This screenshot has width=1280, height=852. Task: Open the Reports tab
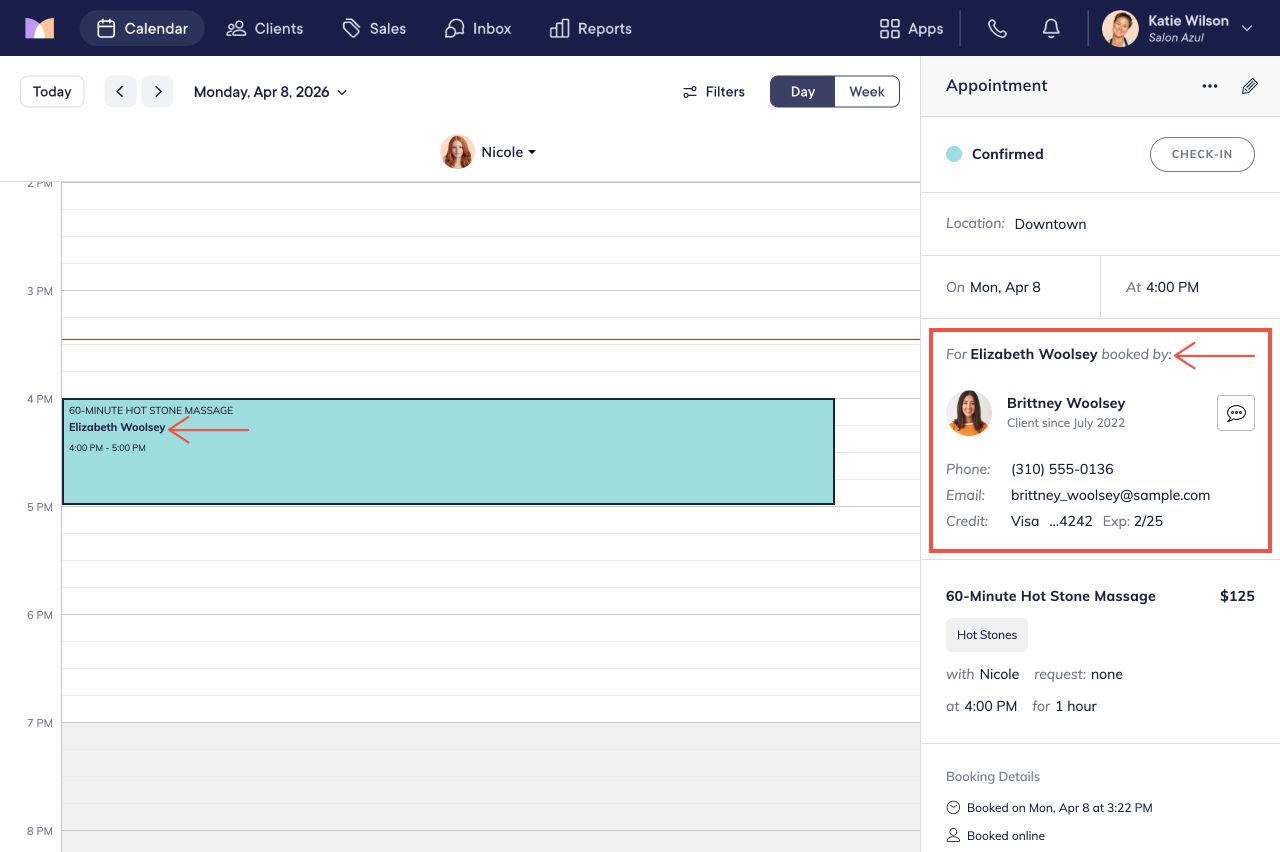[x=591, y=28]
